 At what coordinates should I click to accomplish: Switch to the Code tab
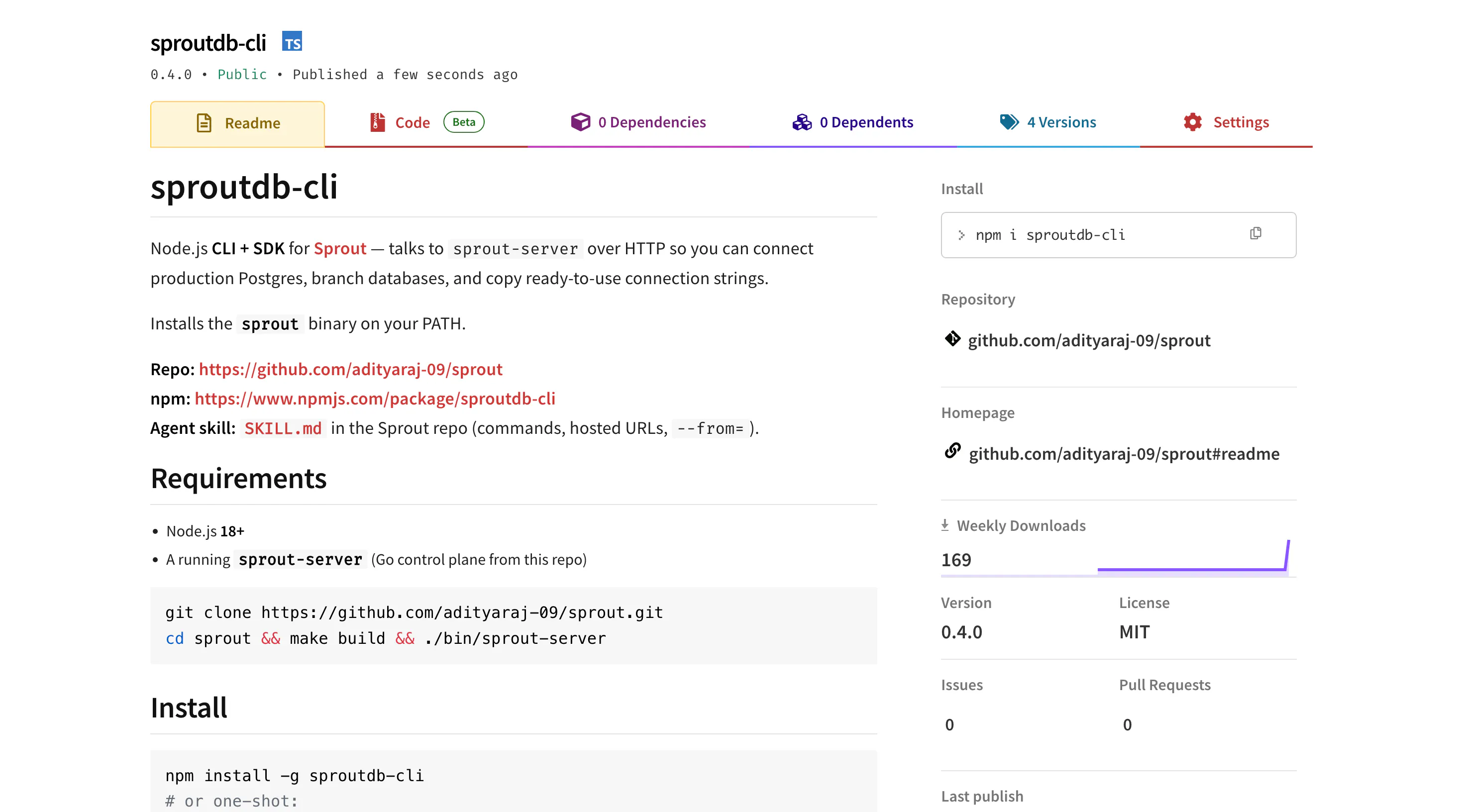(x=426, y=122)
